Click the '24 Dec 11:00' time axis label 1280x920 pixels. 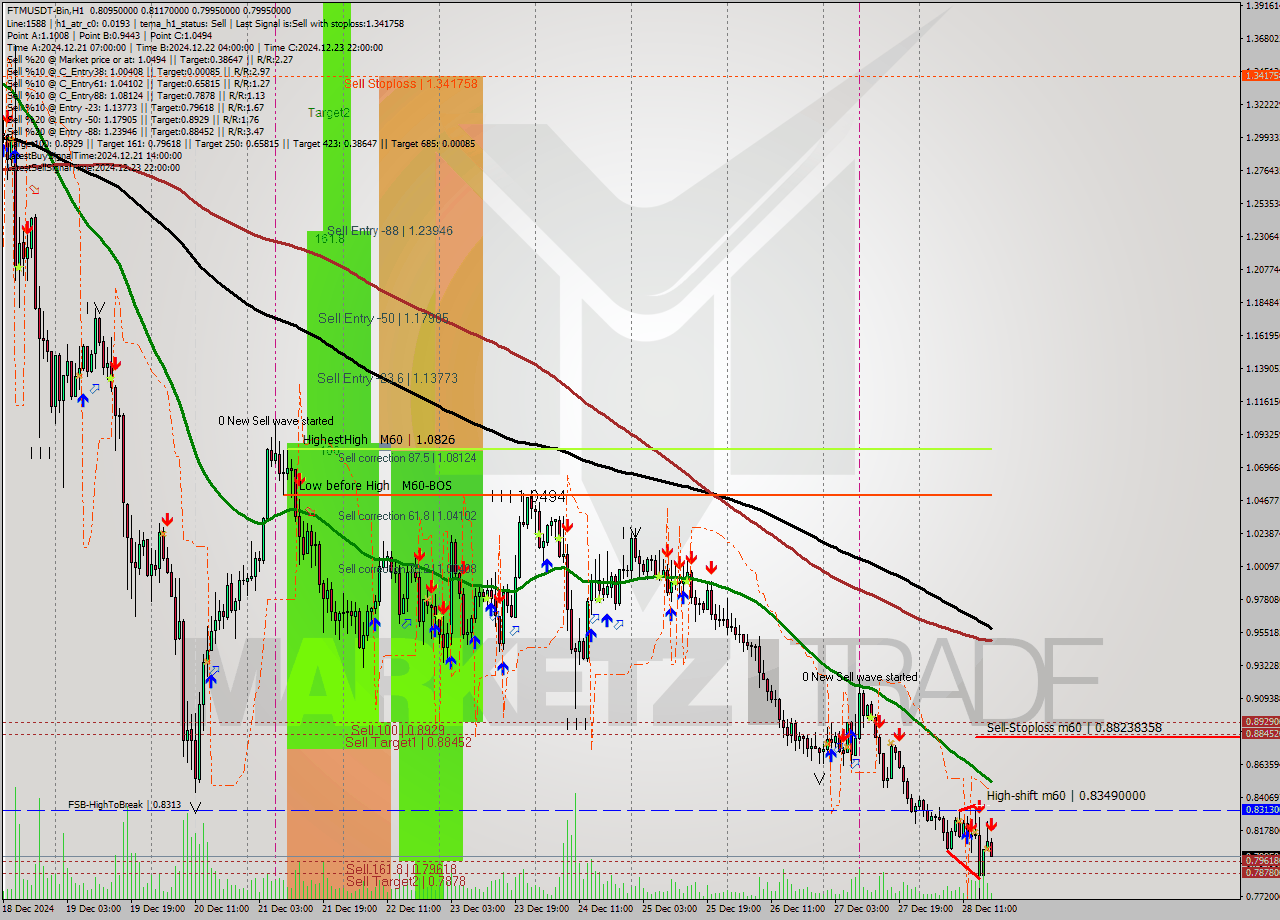coord(605,909)
